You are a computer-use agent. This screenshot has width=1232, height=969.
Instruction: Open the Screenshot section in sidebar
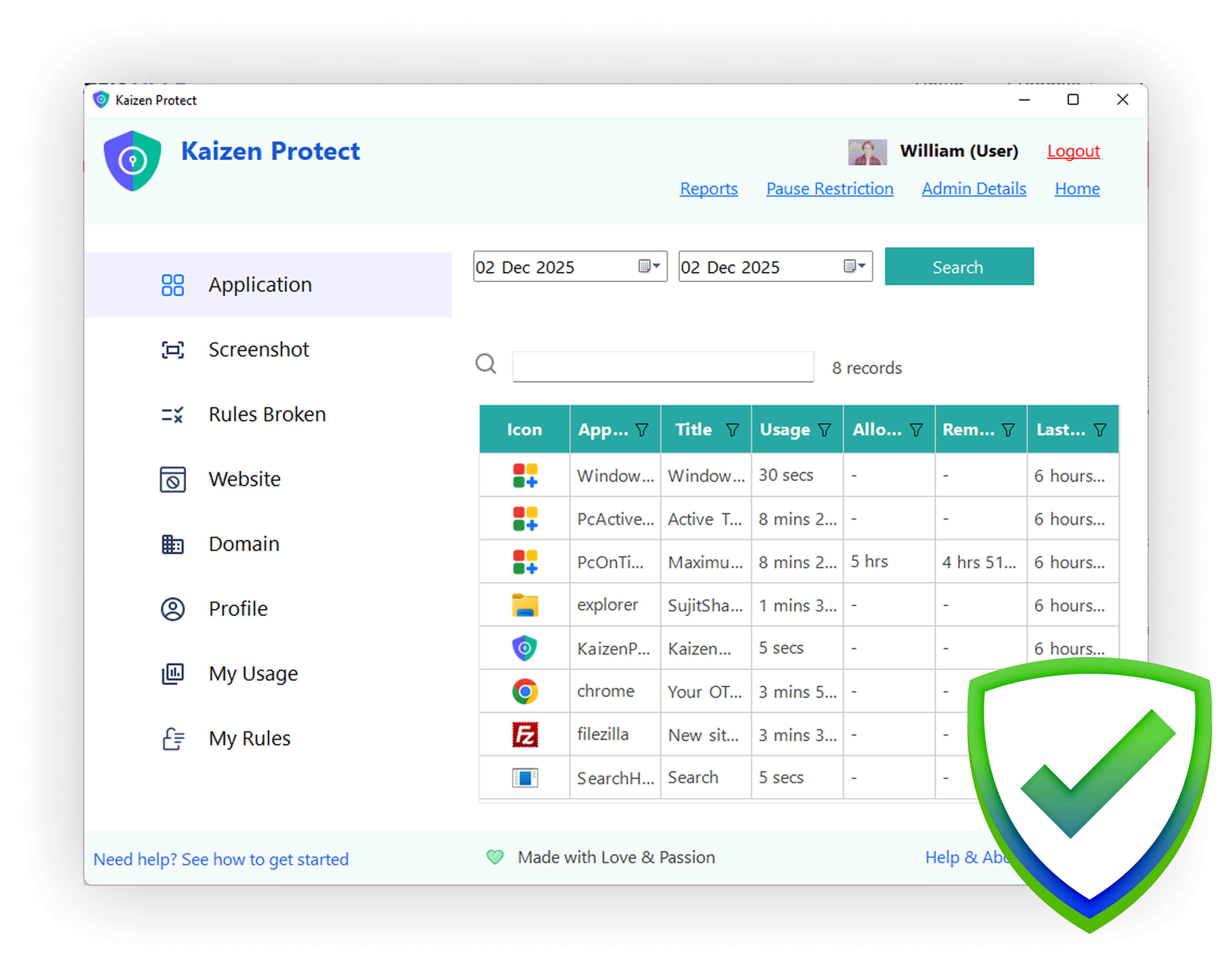pos(258,349)
